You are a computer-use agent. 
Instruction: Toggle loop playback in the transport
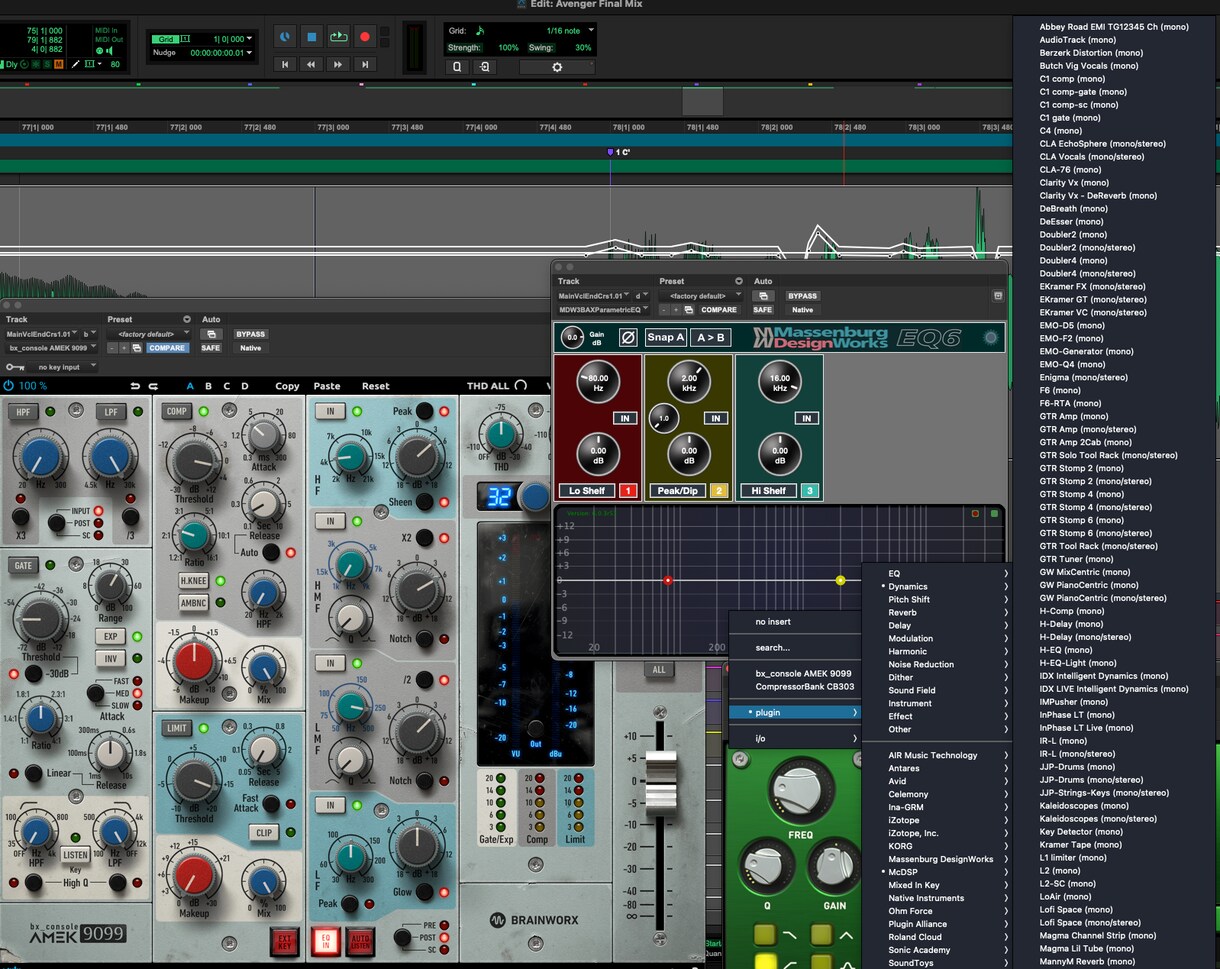[338, 37]
